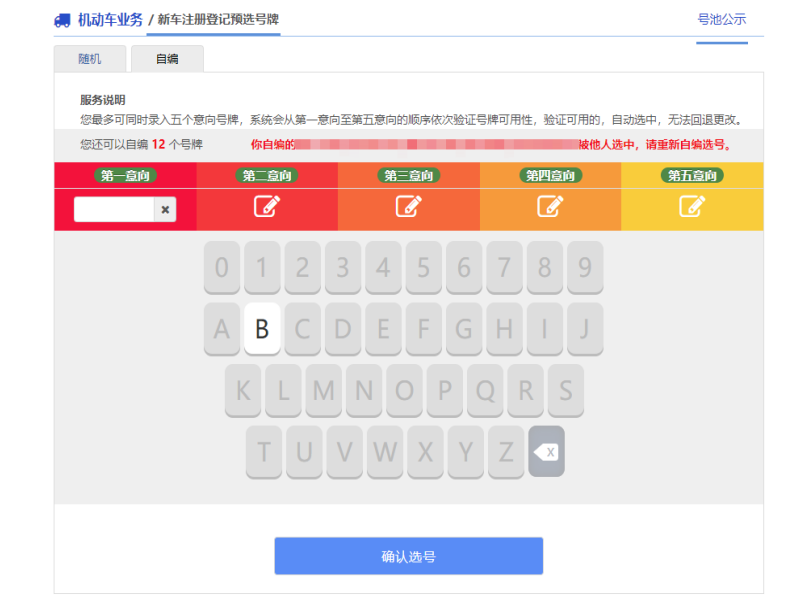The height and width of the screenshot is (599, 803).
Task: Tap keyboard key A
Action: point(222,329)
